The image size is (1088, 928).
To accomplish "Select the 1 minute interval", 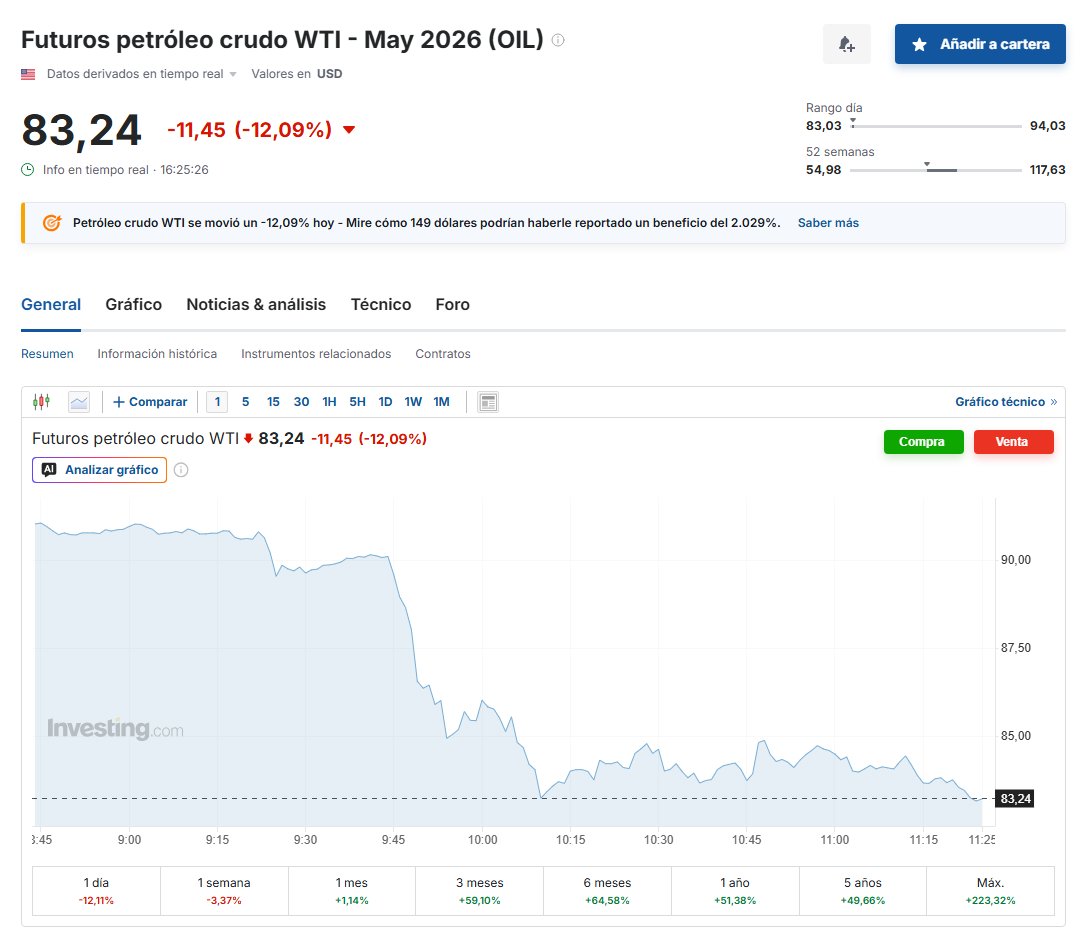I will (217, 402).
